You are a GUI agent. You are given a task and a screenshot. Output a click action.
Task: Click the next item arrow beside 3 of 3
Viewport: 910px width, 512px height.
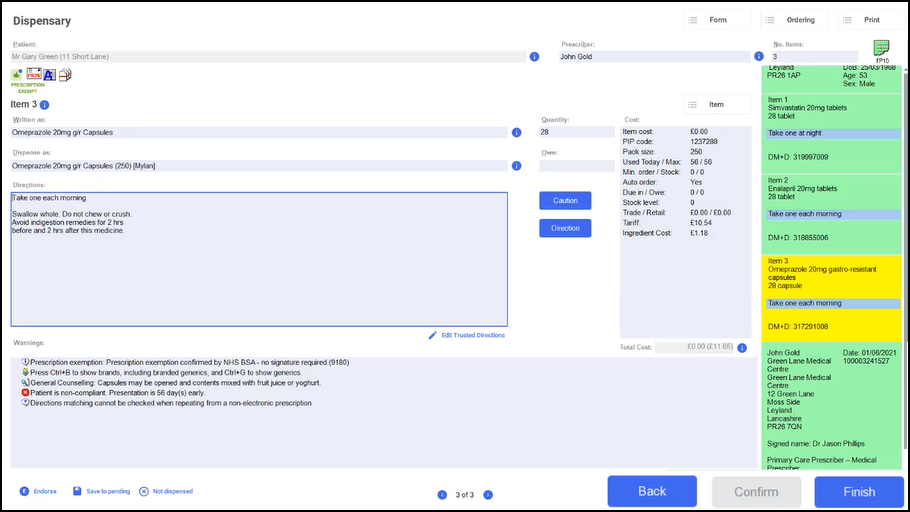[487, 495]
